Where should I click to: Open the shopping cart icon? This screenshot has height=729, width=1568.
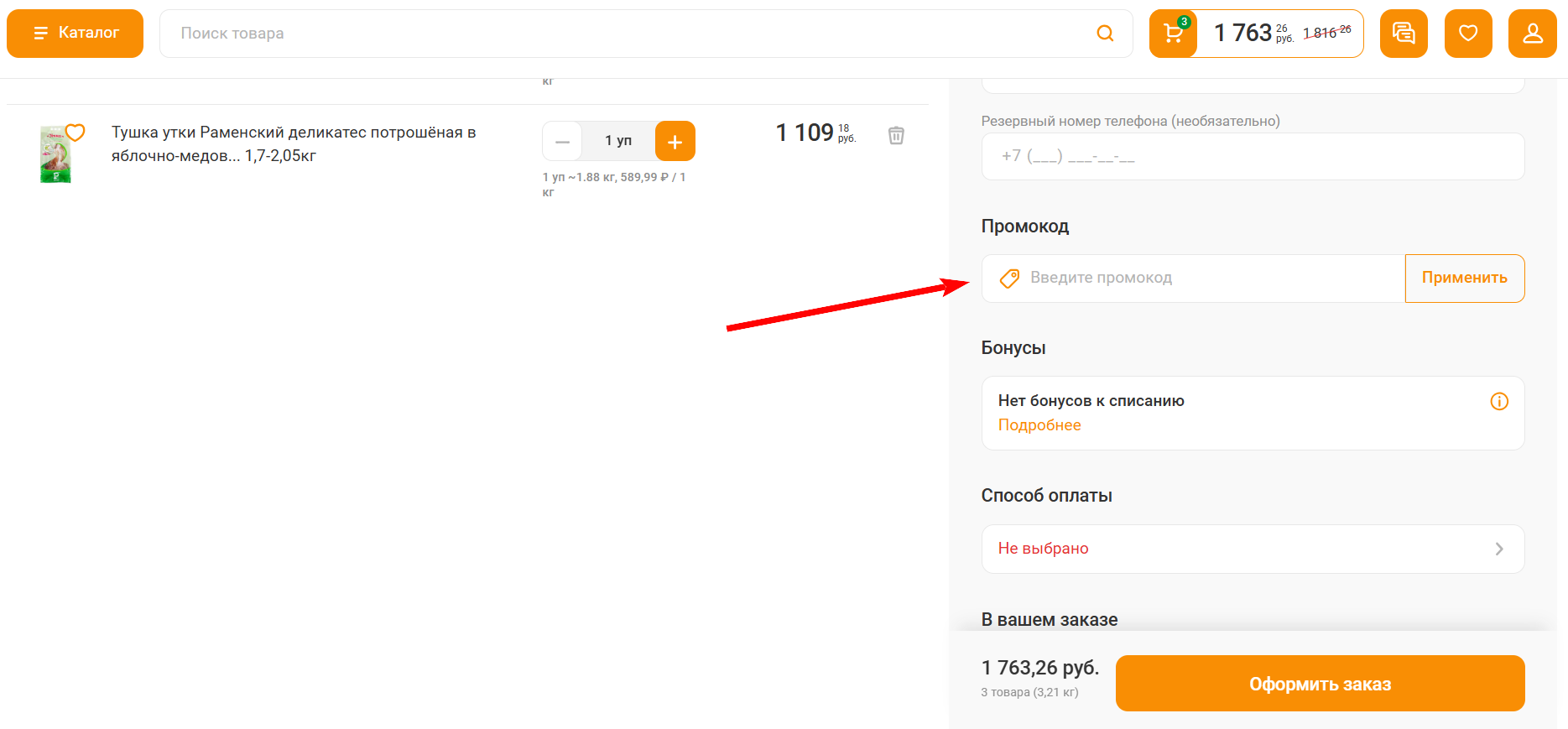(x=1173, y=34)
